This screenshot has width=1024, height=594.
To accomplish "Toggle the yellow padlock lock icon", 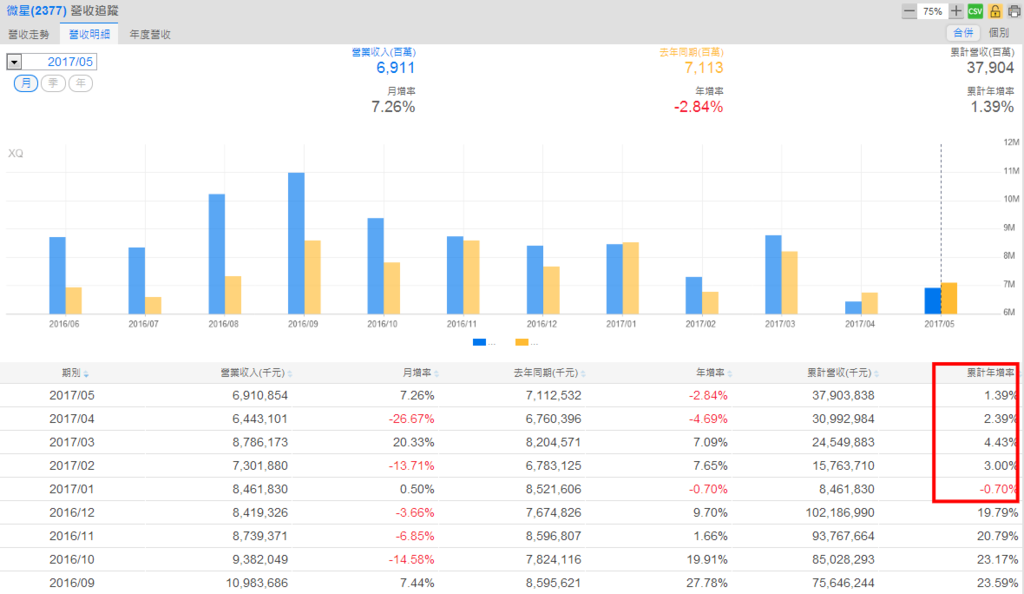I will tap(995, 11).
